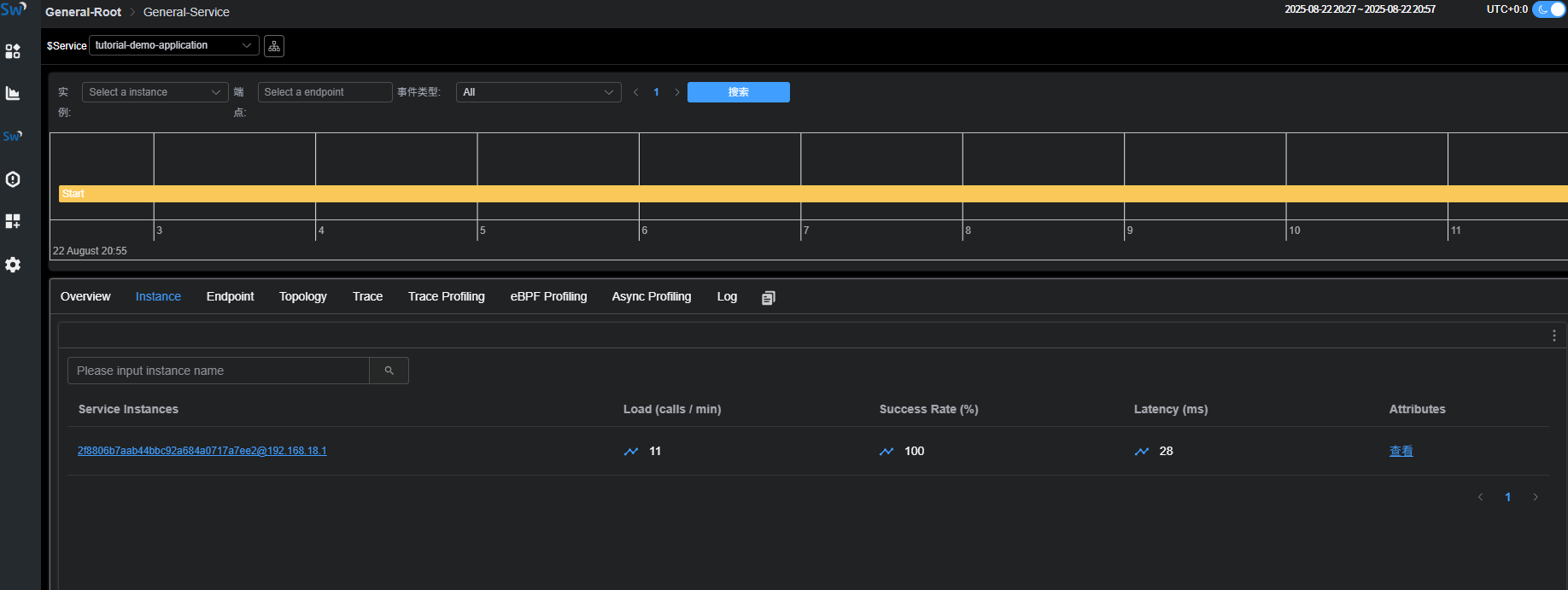Open the topology hierarchy icon beside Service selector
Image resolution: width=1568 pixels, height=590 pixels.
(x=274, y=46)
